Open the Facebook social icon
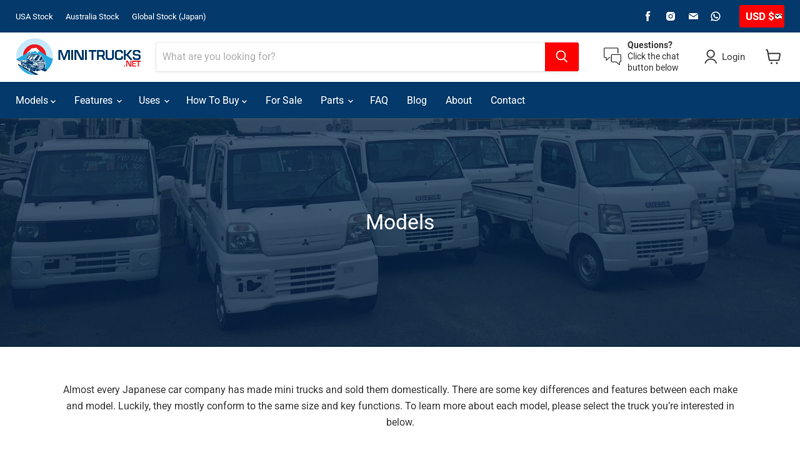Screen dimensions: 800x450 (x=648, y=16)
